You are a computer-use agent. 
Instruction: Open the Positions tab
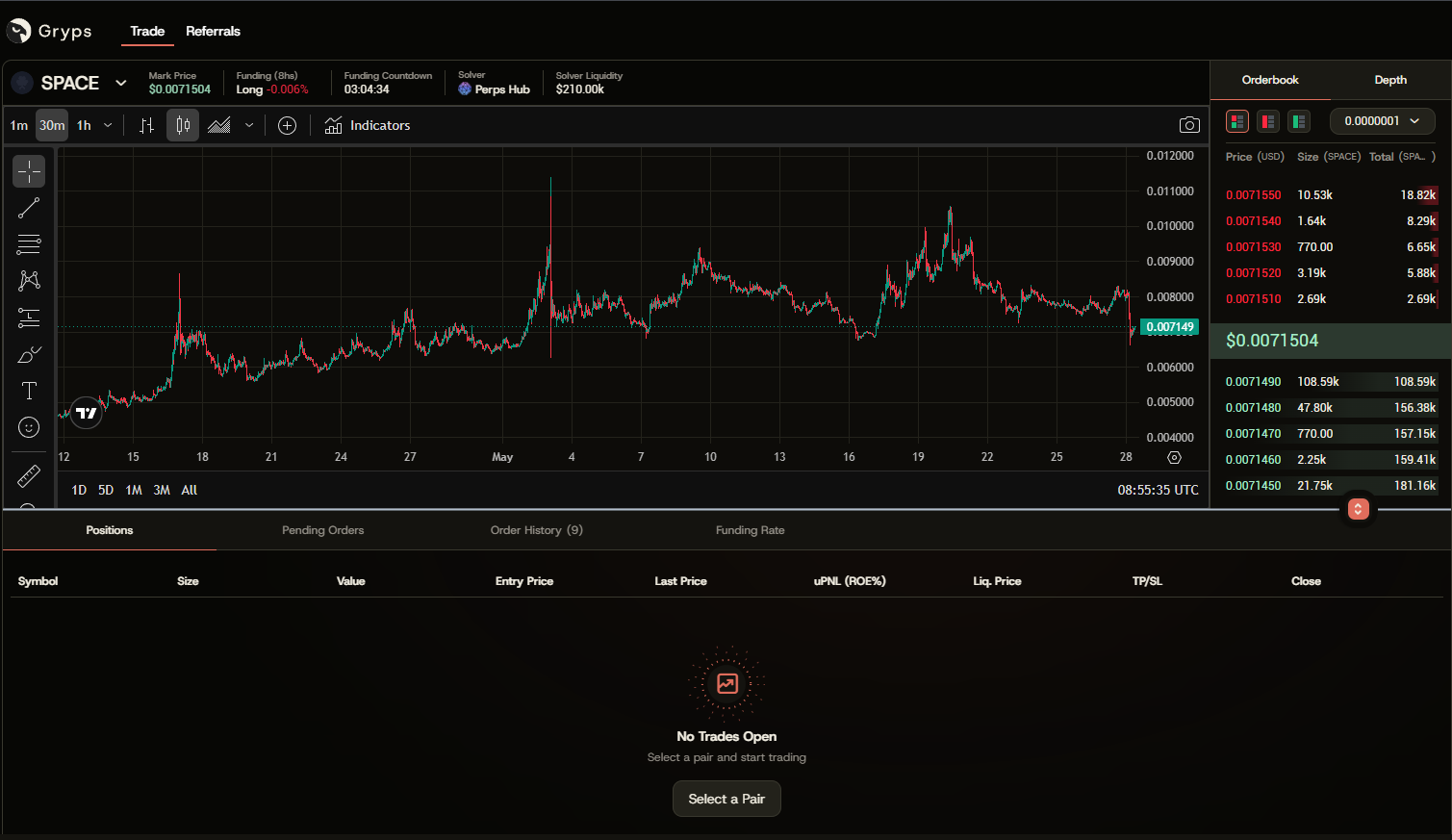click(x=110, y=530)
